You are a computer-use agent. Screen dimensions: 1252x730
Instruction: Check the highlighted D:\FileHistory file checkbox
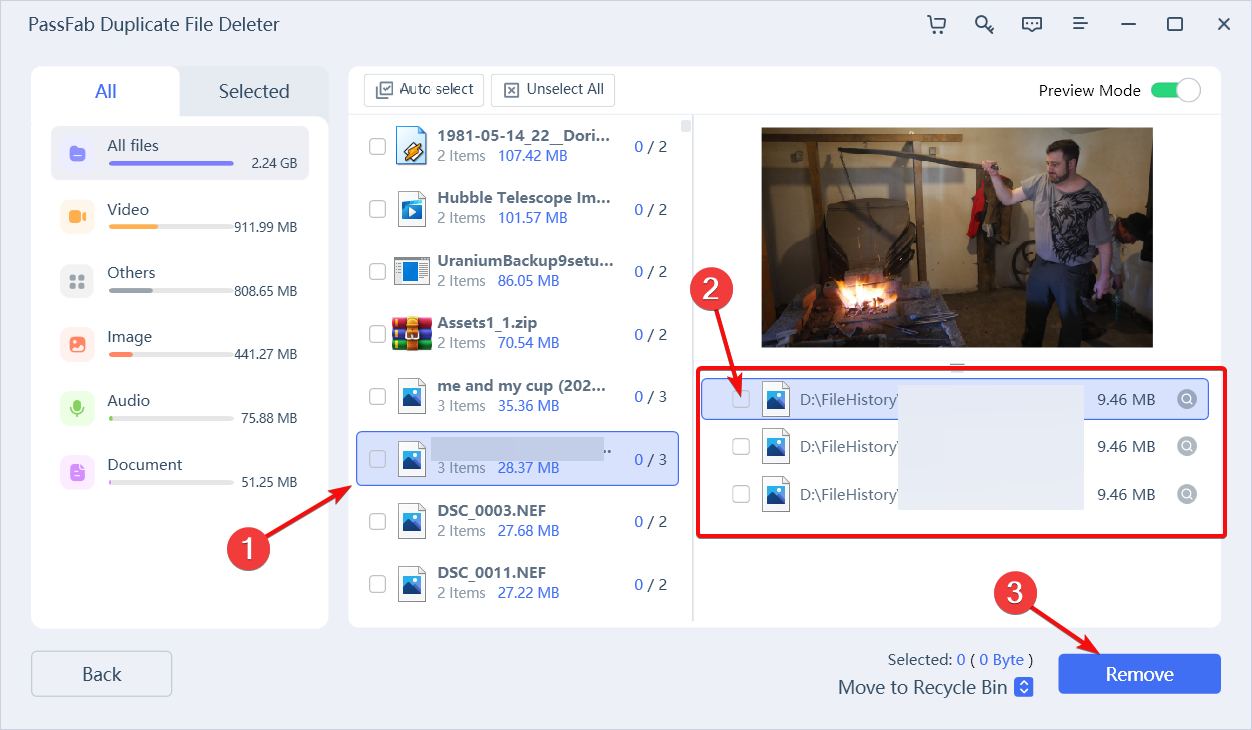pyautogui.click(x=741, y=399)
